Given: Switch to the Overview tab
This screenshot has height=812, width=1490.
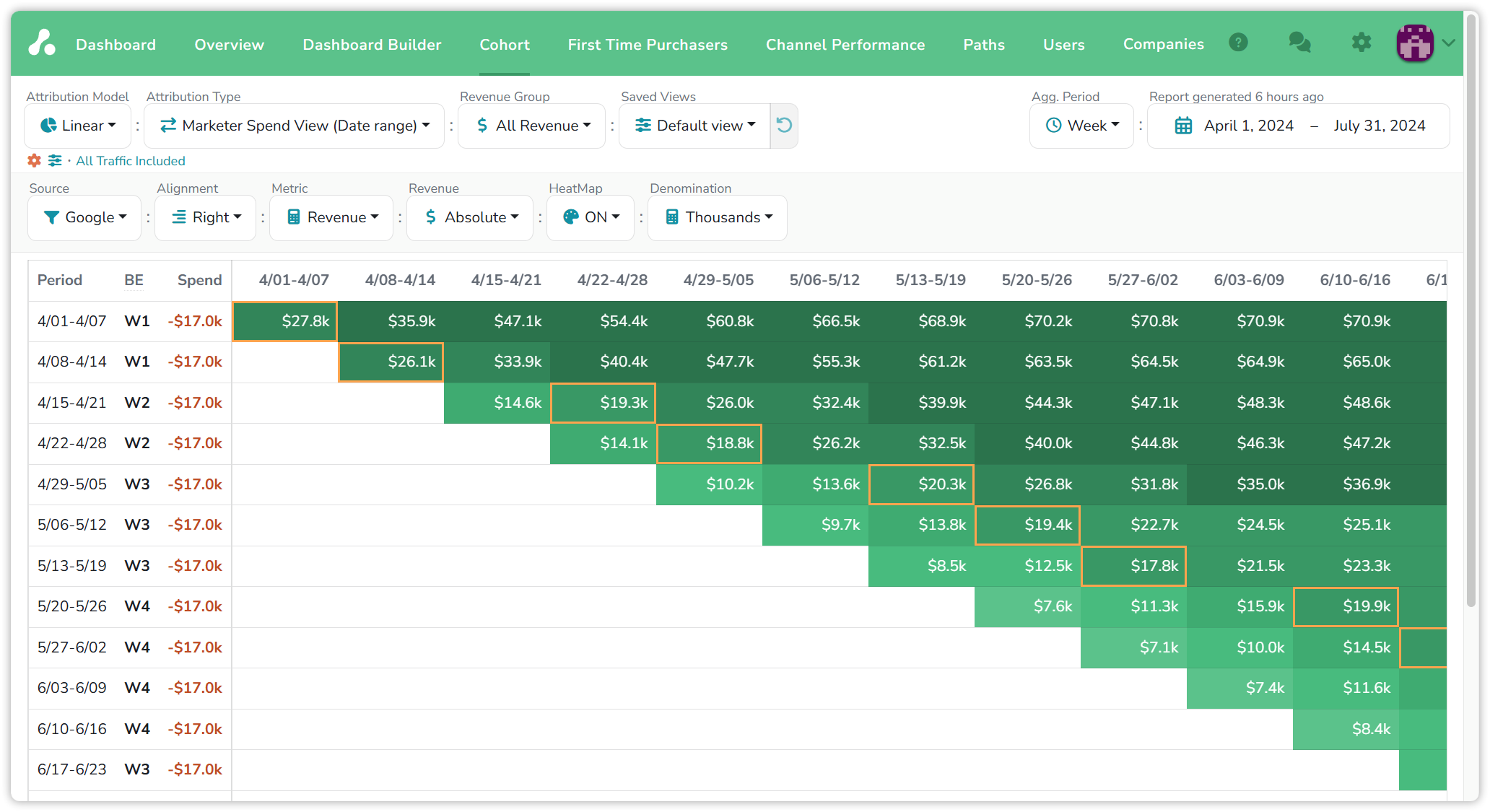Looking at the screenshot, I should [230, 45].
